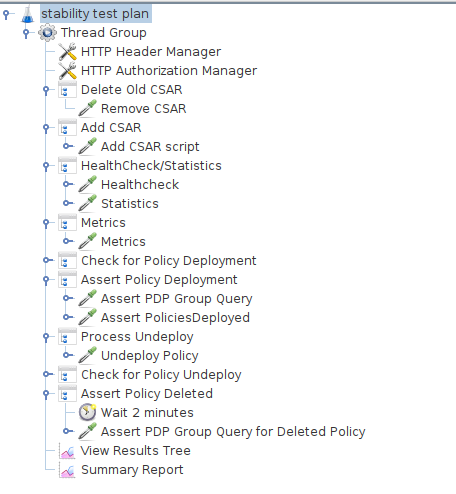Select the 'Add CSAR script' label
This screenshot has height=494, width=456.
[x=150, y=147]
